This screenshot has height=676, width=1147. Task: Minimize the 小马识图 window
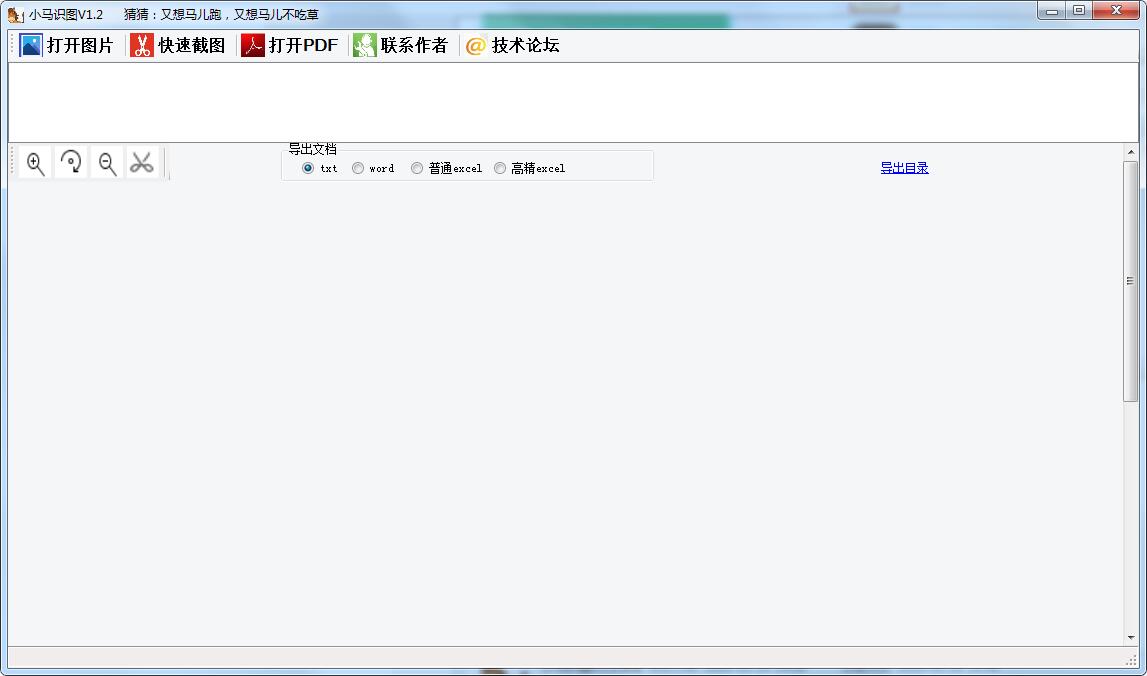tap(1050, 10)
